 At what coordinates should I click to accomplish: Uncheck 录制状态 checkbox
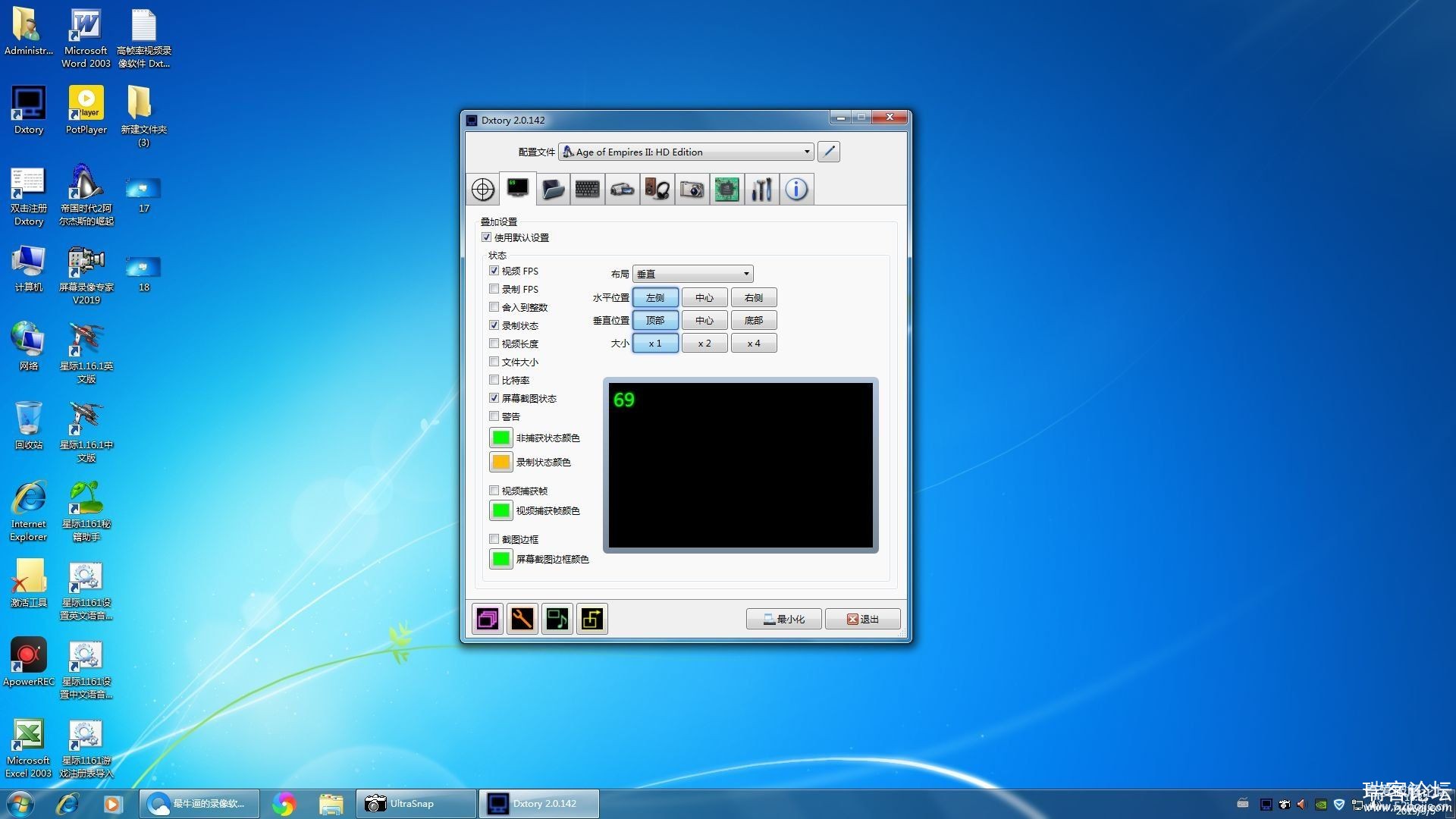[494, 325]
